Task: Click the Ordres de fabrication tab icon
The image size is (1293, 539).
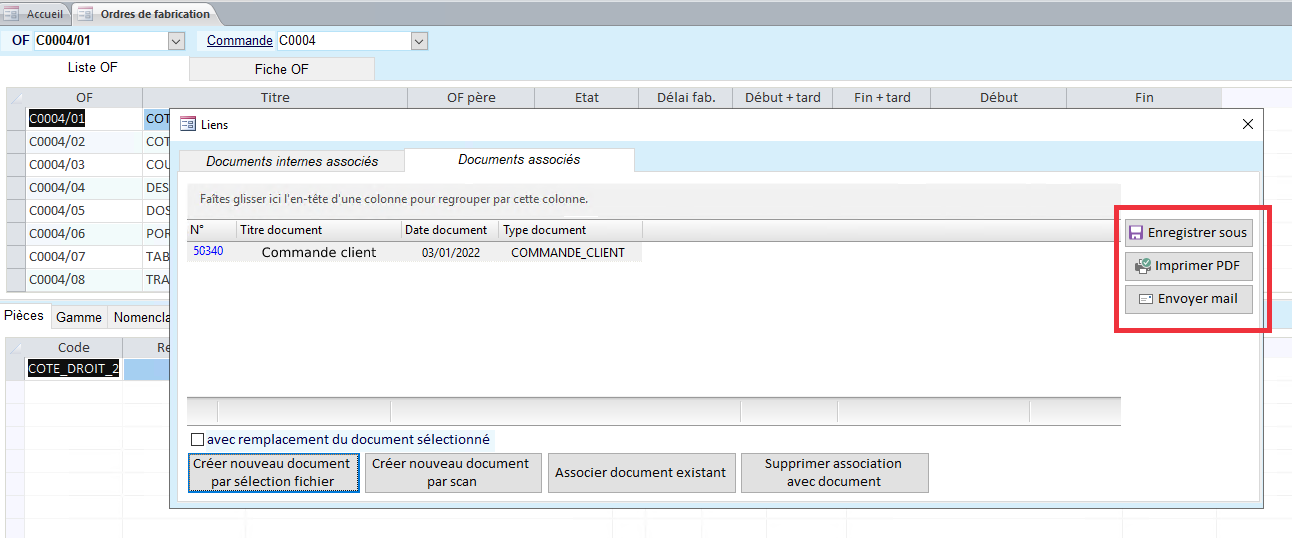Action: pos(86,14)
